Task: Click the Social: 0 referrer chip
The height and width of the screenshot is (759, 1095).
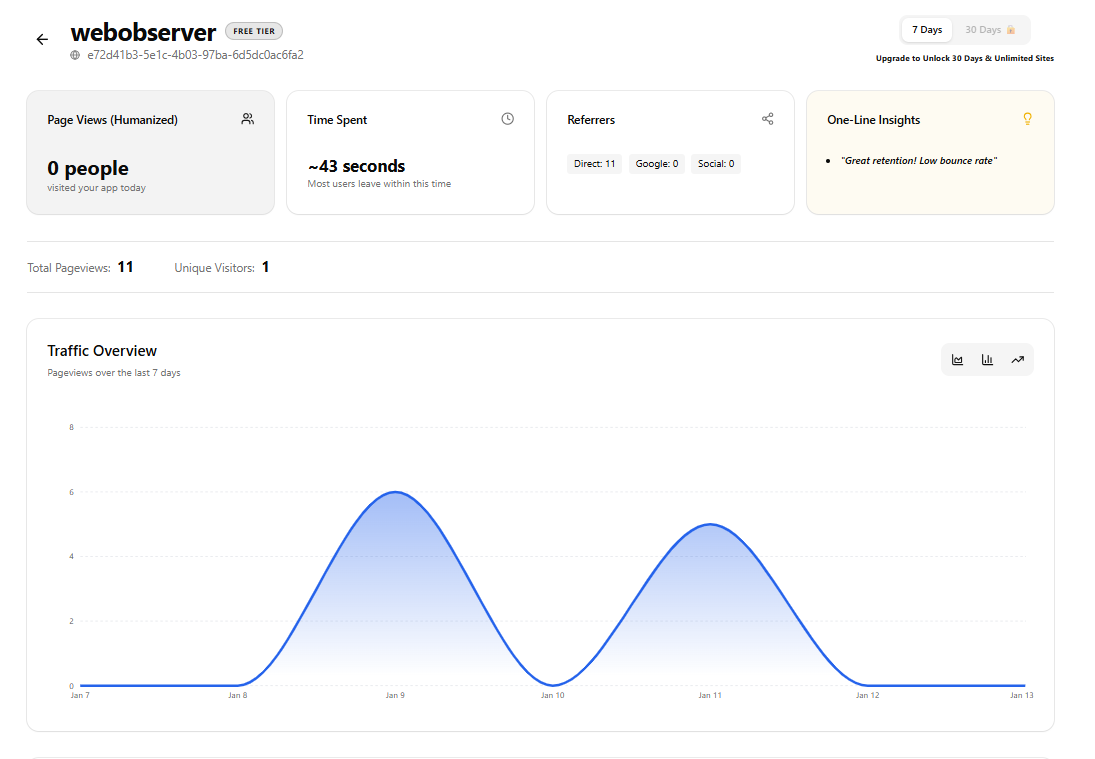Action: click(716, 164)
